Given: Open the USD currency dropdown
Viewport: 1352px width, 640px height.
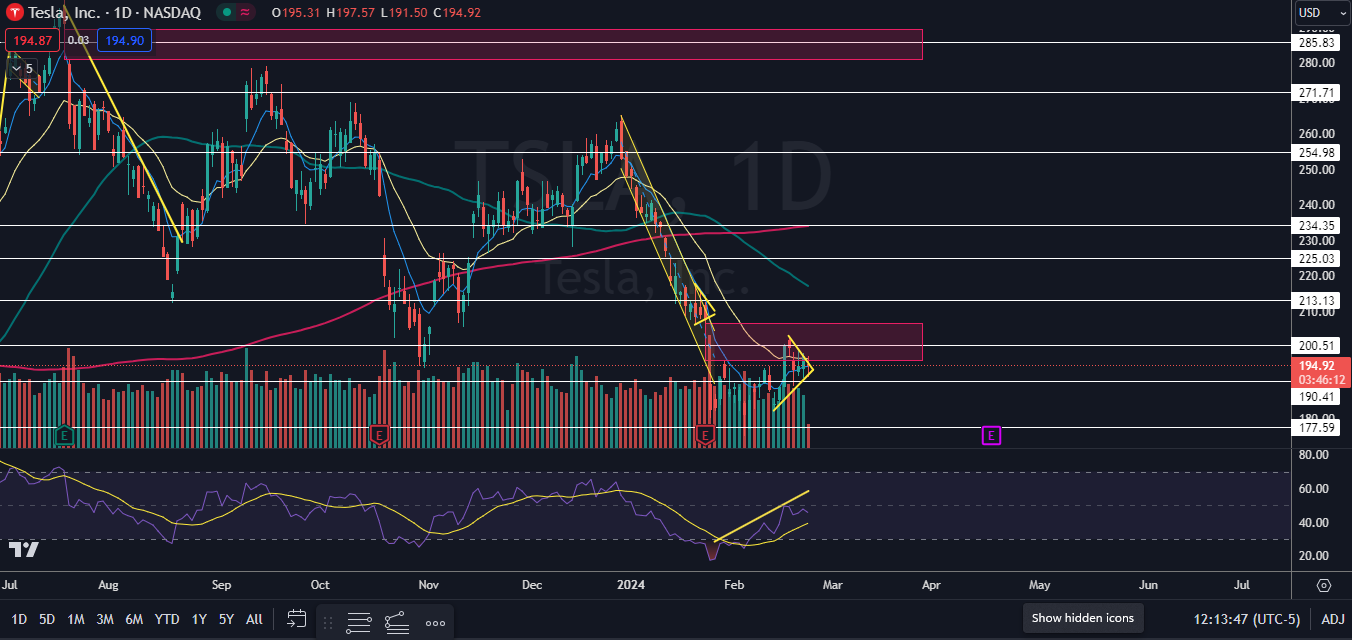Looking at the screenshot, I should pyautogui.click(x=1321, y=13).
